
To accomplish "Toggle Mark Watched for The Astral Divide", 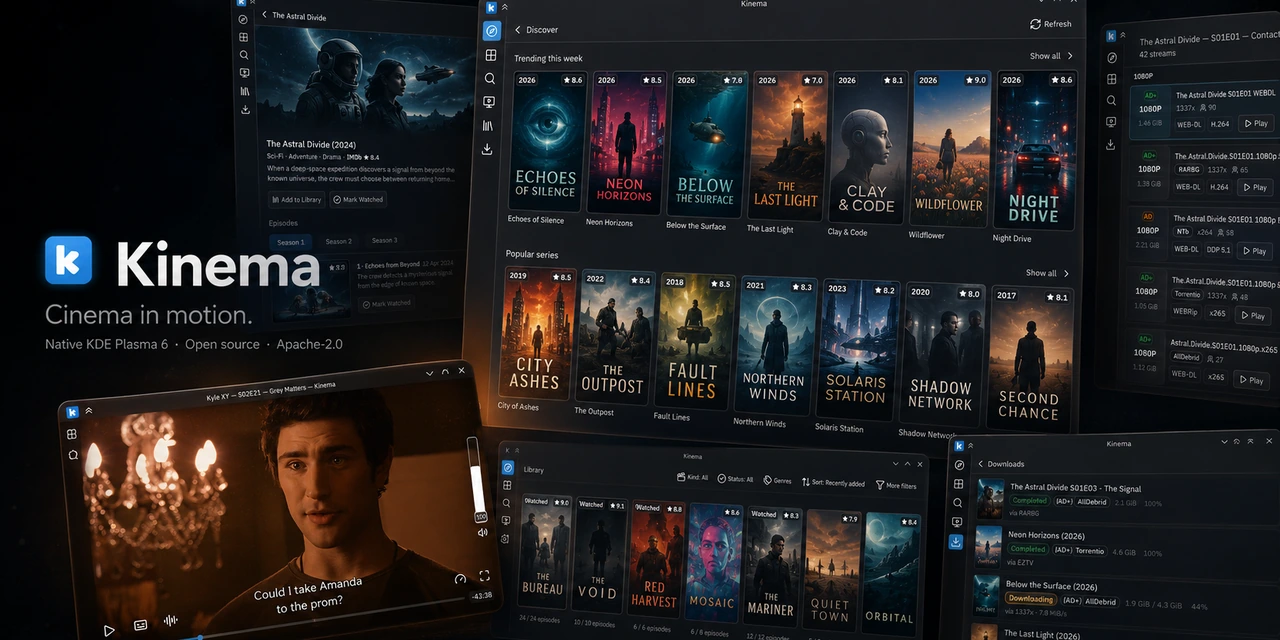I will 358,199.
